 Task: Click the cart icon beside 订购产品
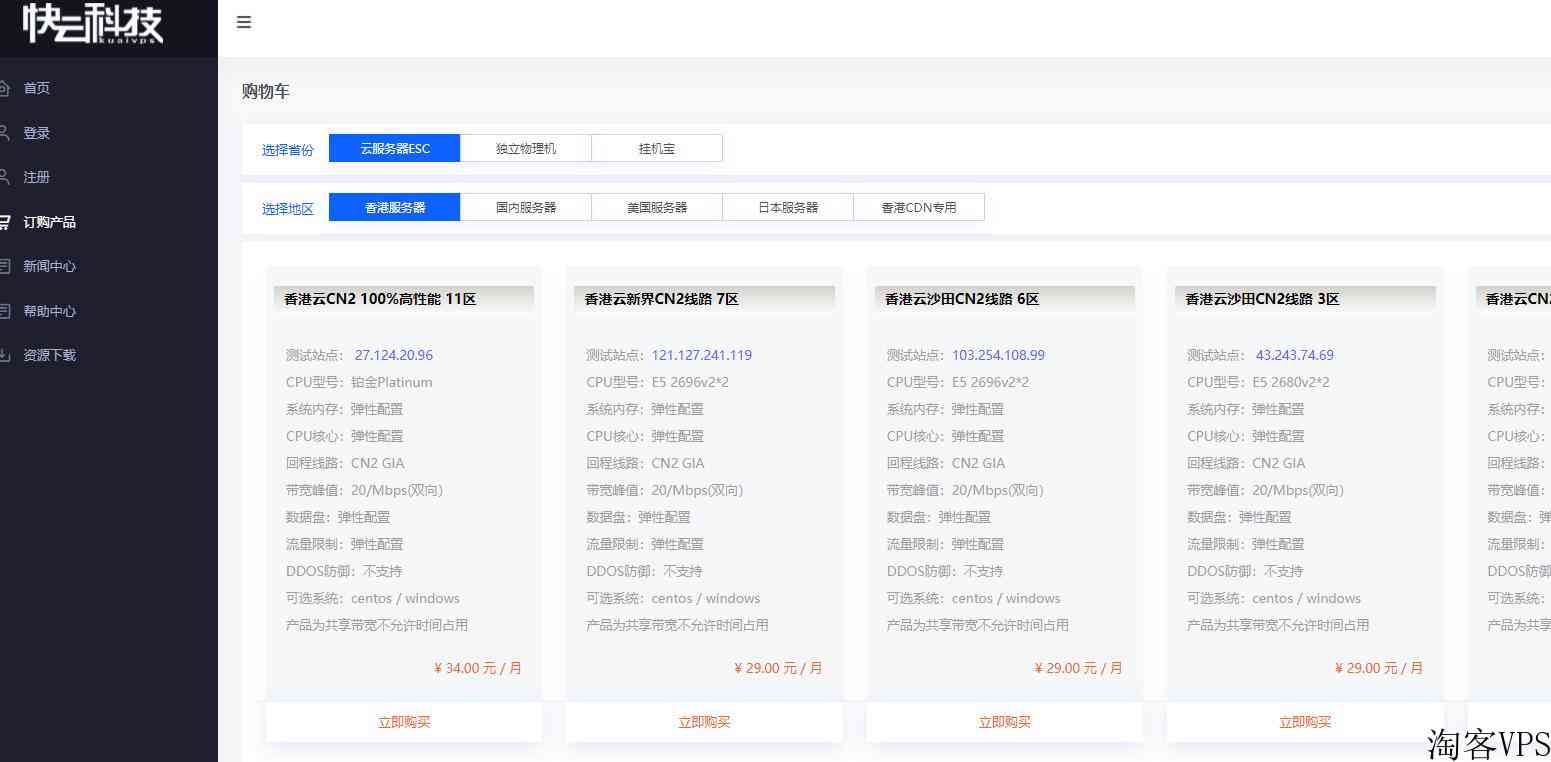[4, 222]
